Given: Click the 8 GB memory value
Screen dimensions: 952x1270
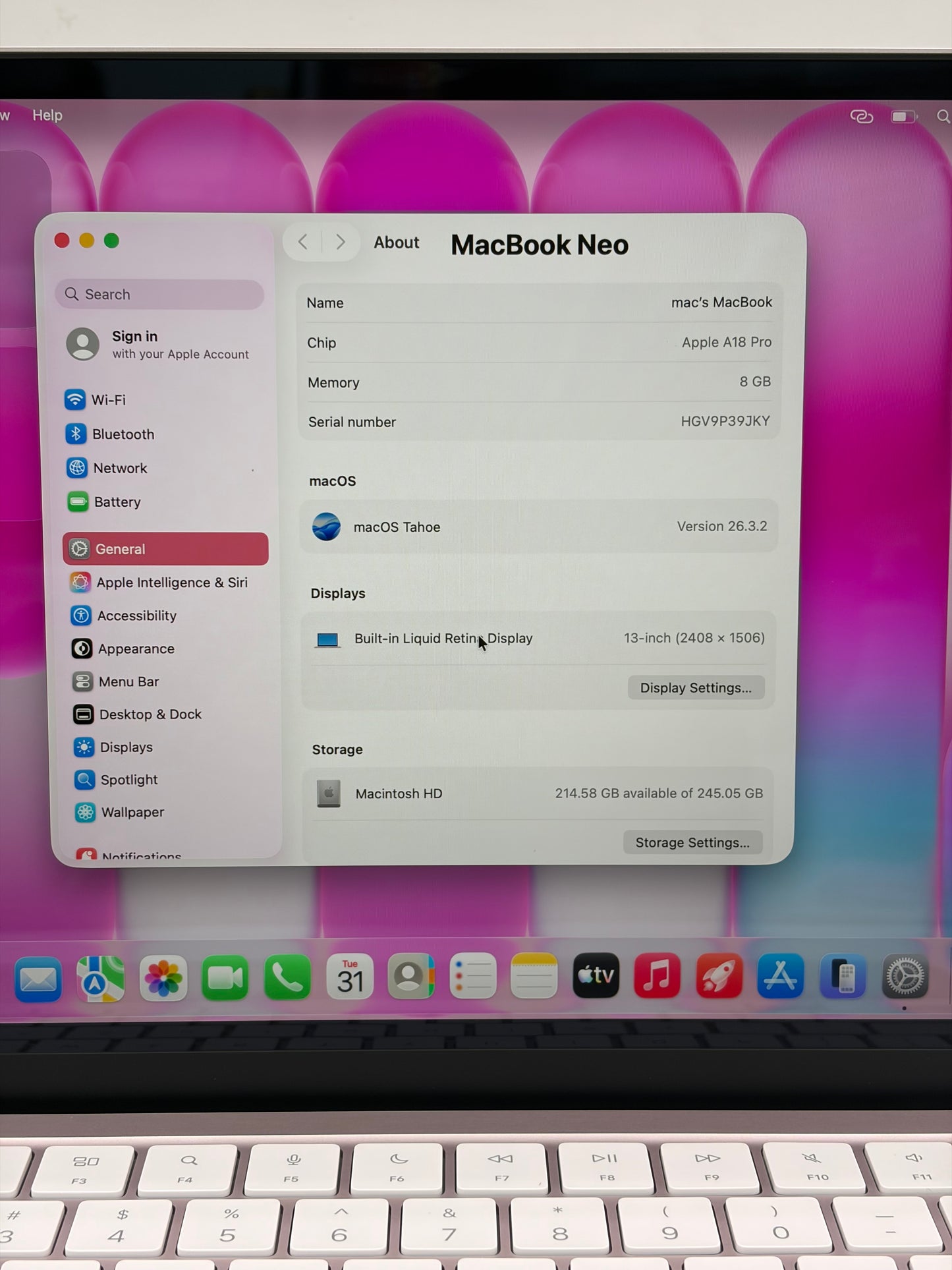Looking at the screenshot, I should tap(755, 382).
